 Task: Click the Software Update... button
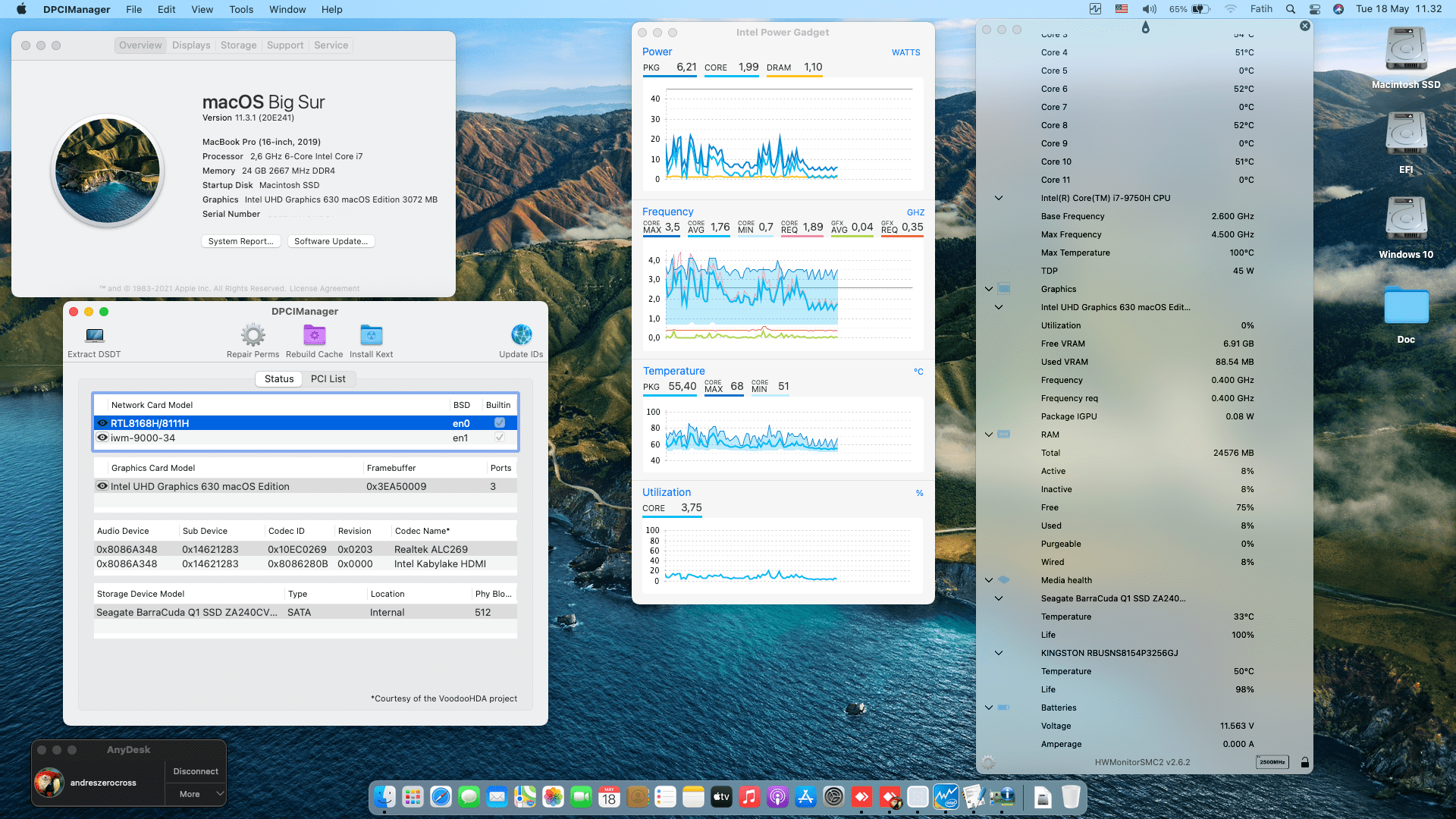(331, 241)
